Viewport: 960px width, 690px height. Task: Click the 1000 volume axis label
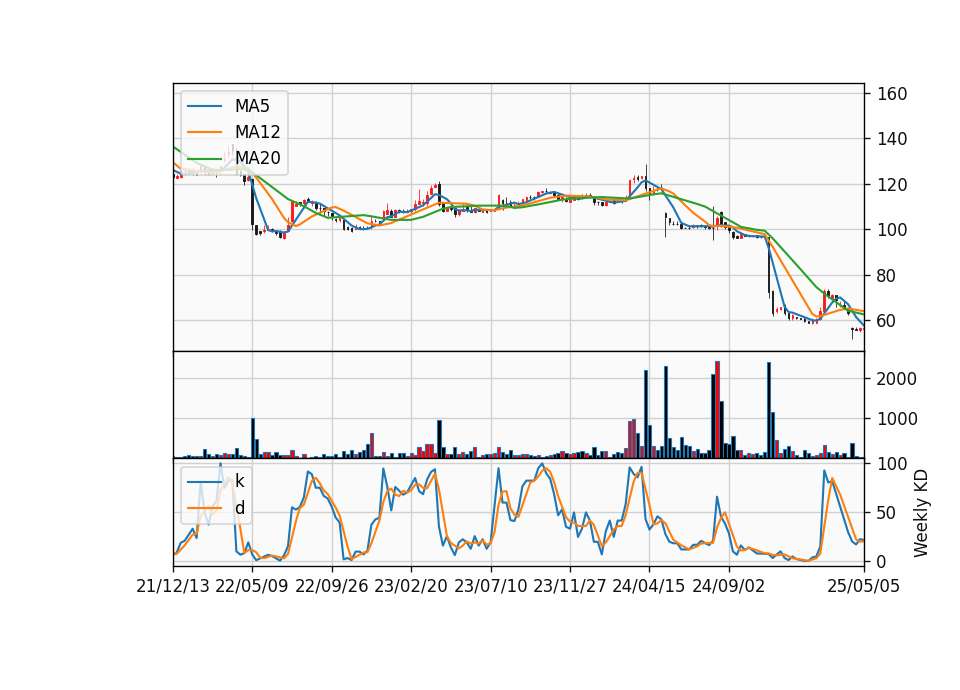897,419
